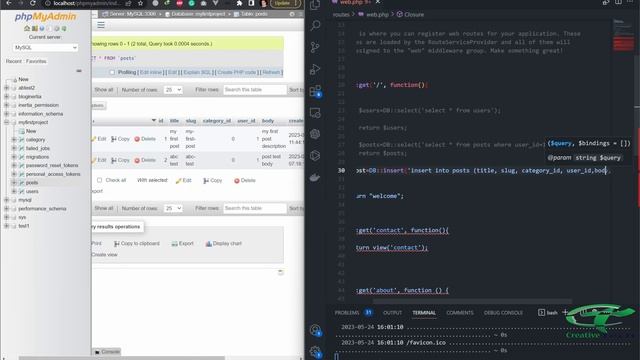Screen dimensions: 640x360
Task: Open the Extensions view in VS Code
Action: pos(316,91)
